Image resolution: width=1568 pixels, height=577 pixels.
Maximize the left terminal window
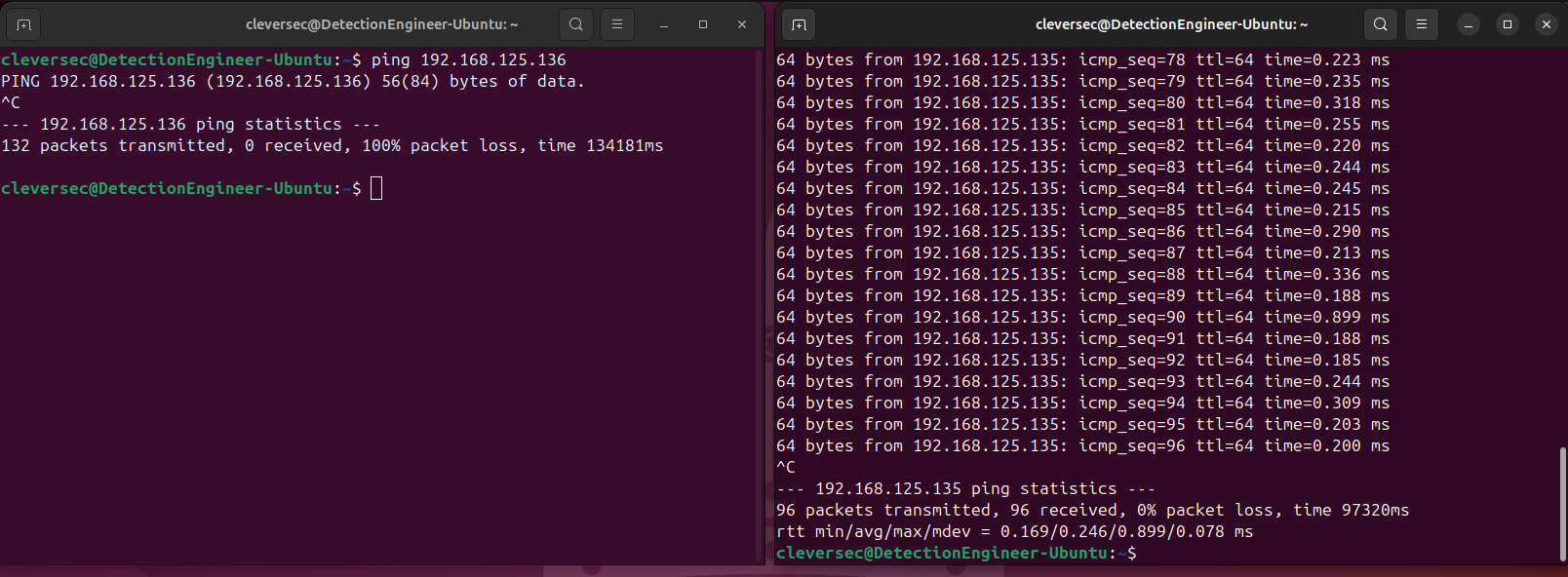click(x=703, y=24)
